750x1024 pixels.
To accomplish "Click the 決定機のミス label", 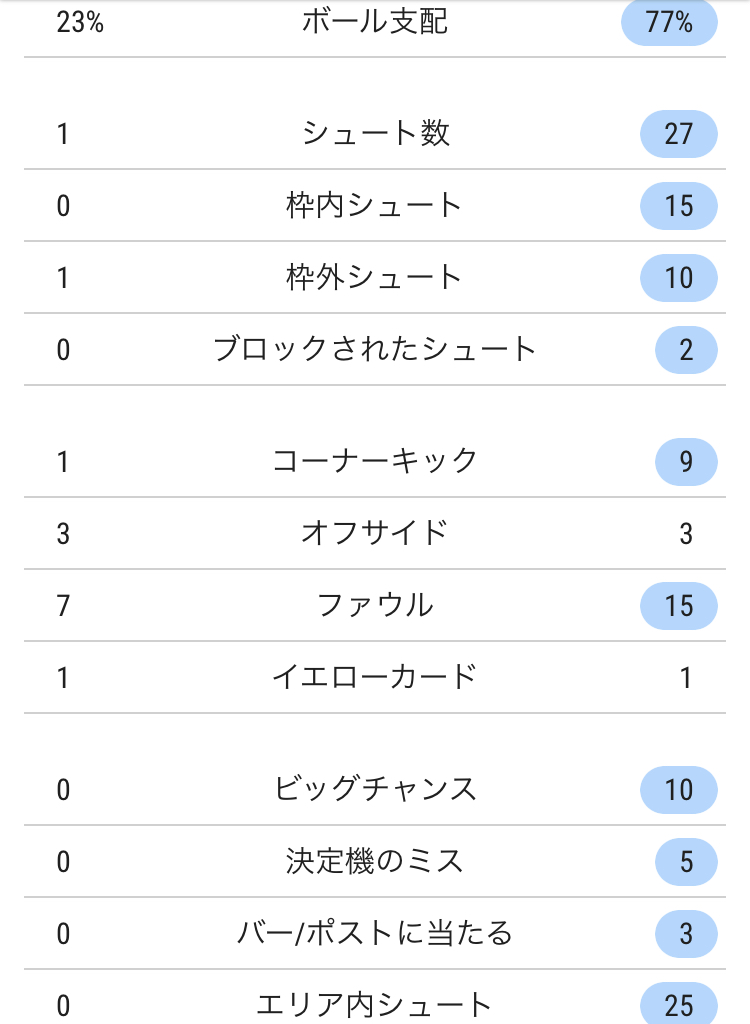I will coord(374,861).
